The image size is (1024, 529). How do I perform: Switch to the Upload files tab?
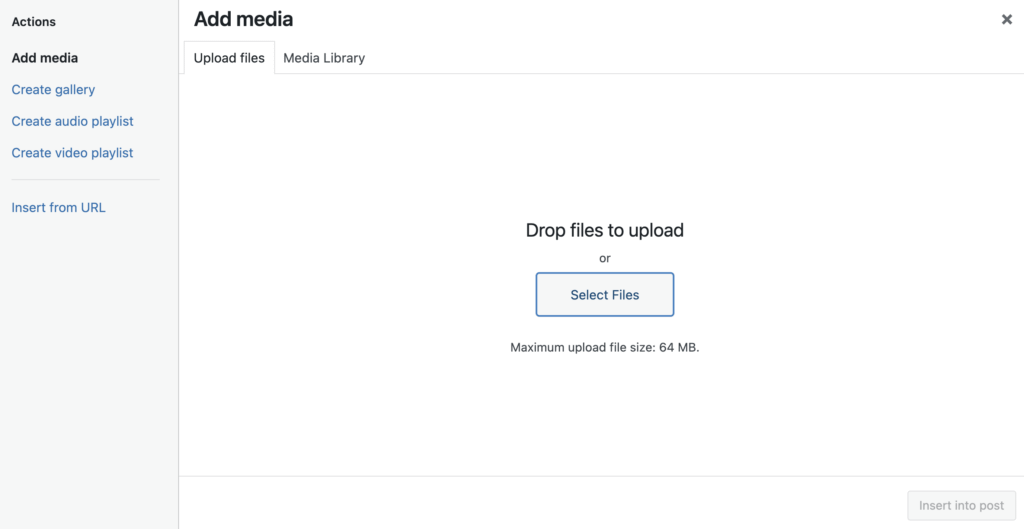coord(229,58)
